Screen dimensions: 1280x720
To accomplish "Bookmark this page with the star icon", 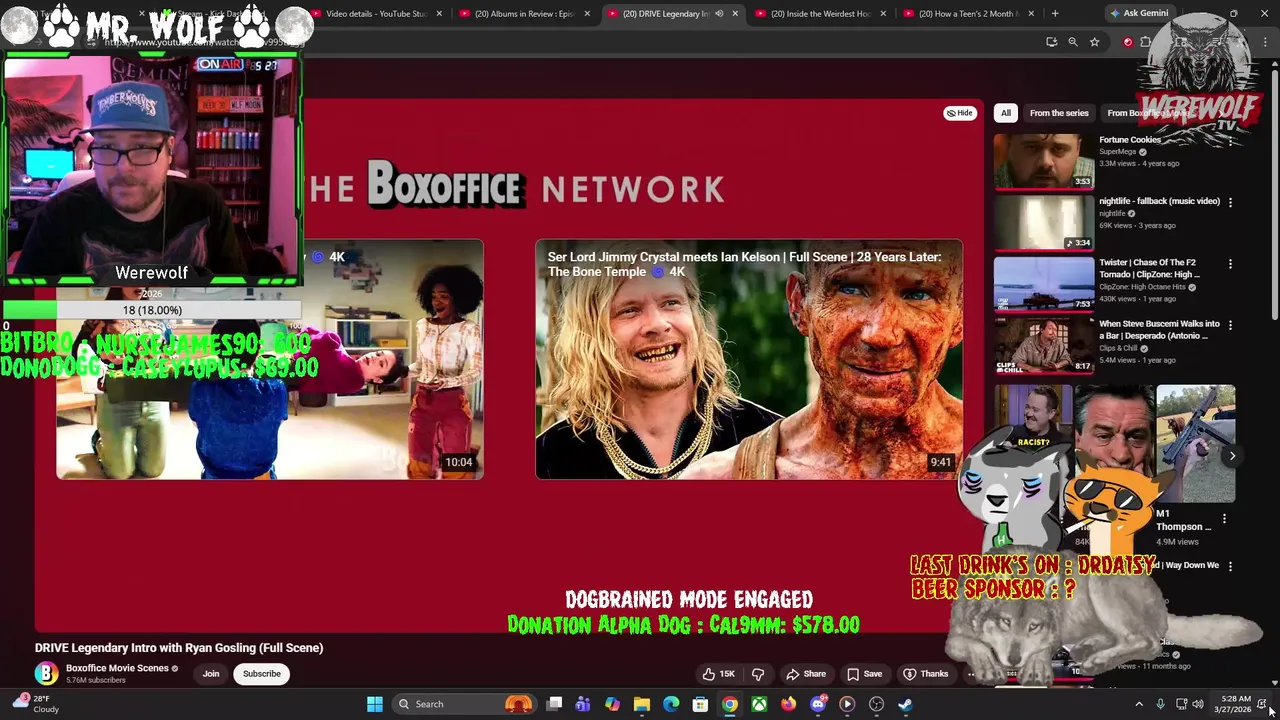I will 1094,42.
